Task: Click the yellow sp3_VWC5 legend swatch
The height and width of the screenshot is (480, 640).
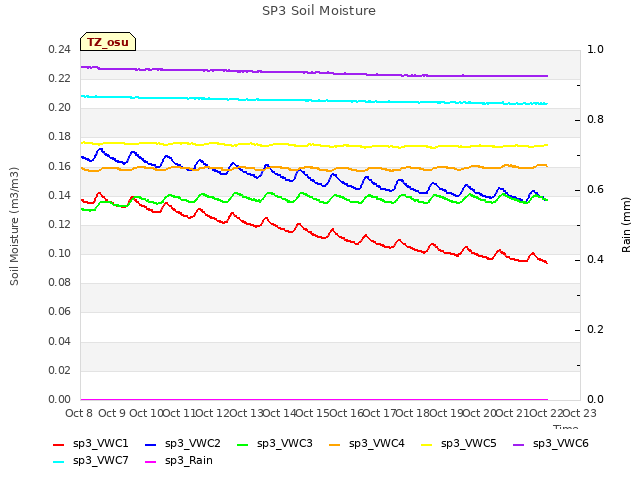Action: pyautogui.click(x=427, y=445)
